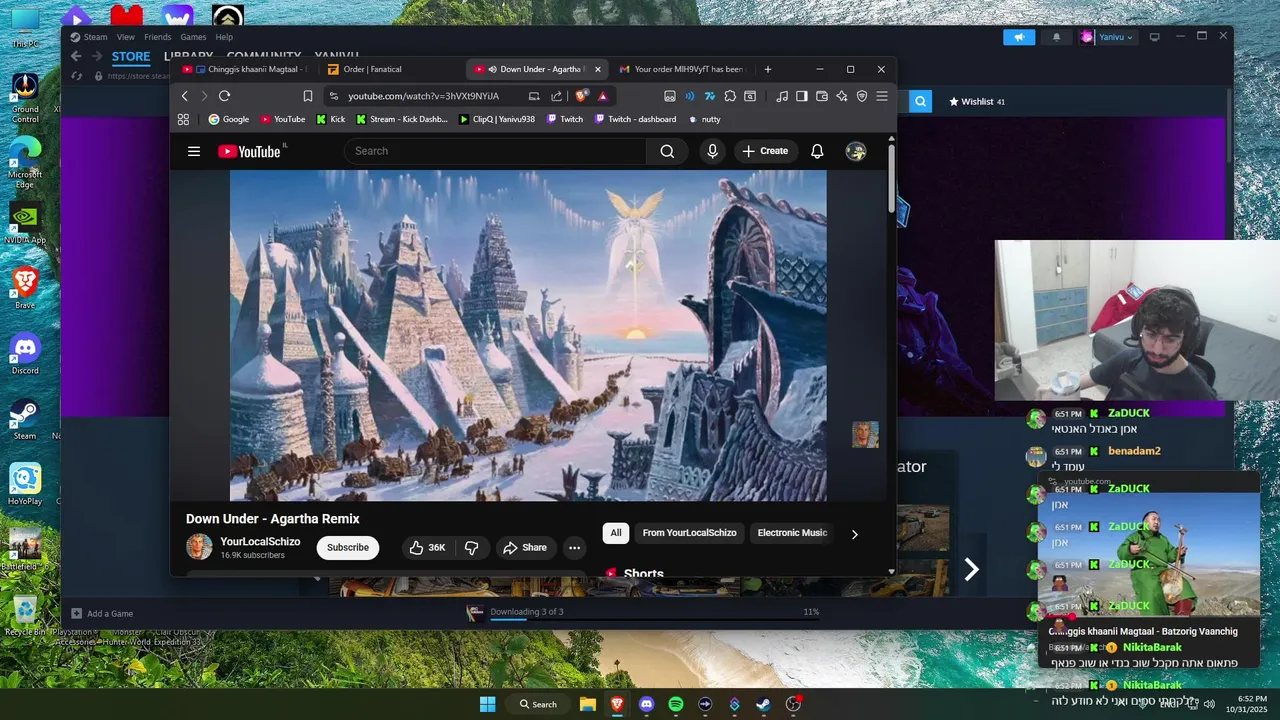1280x720 pixels.
Task: Show more filter chips with chevron
Action: pyautogui.click(x=854, y=534)
